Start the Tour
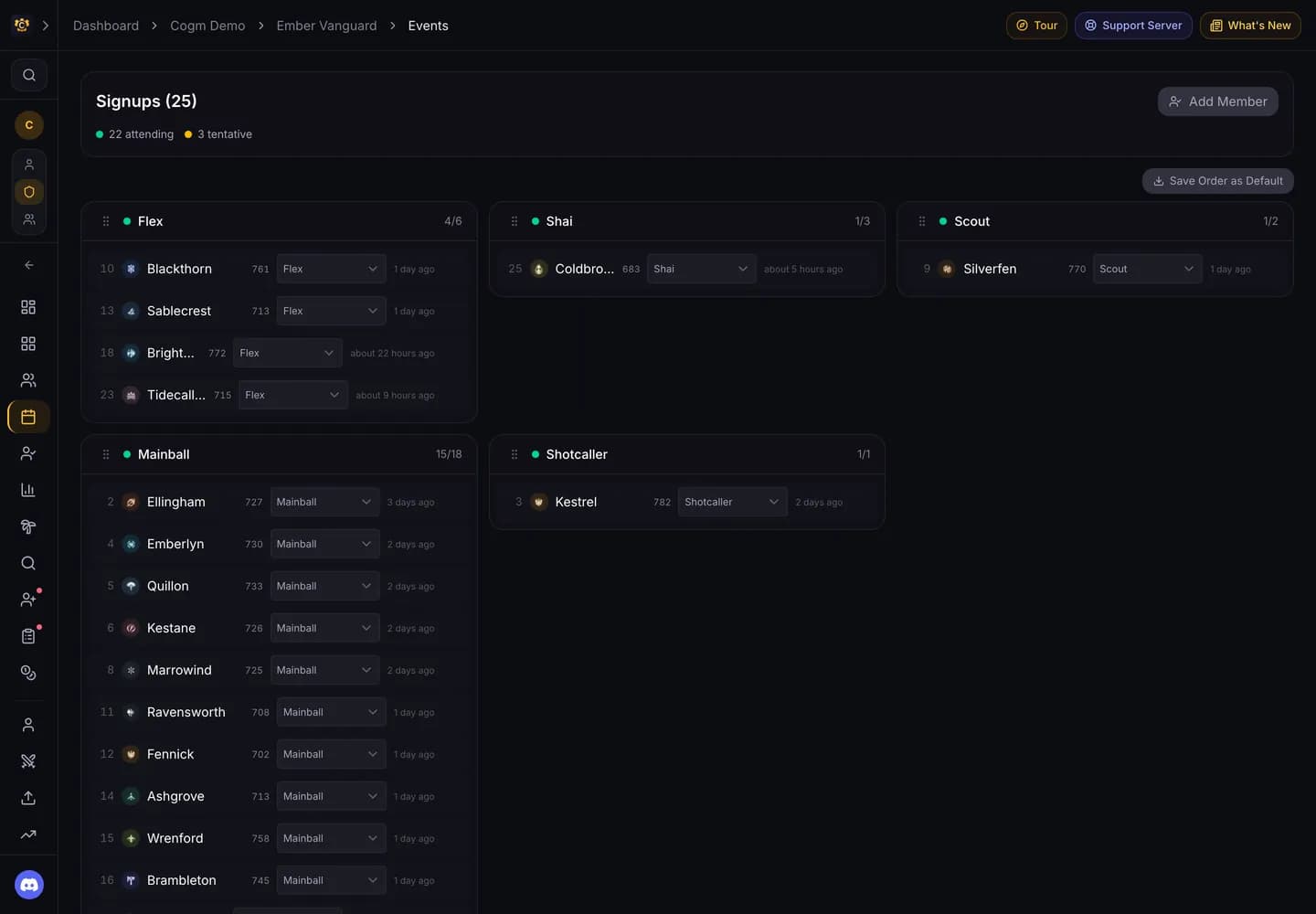Image resolution: width=1316 pixels, height=914 pixels. coord(1036,26)
